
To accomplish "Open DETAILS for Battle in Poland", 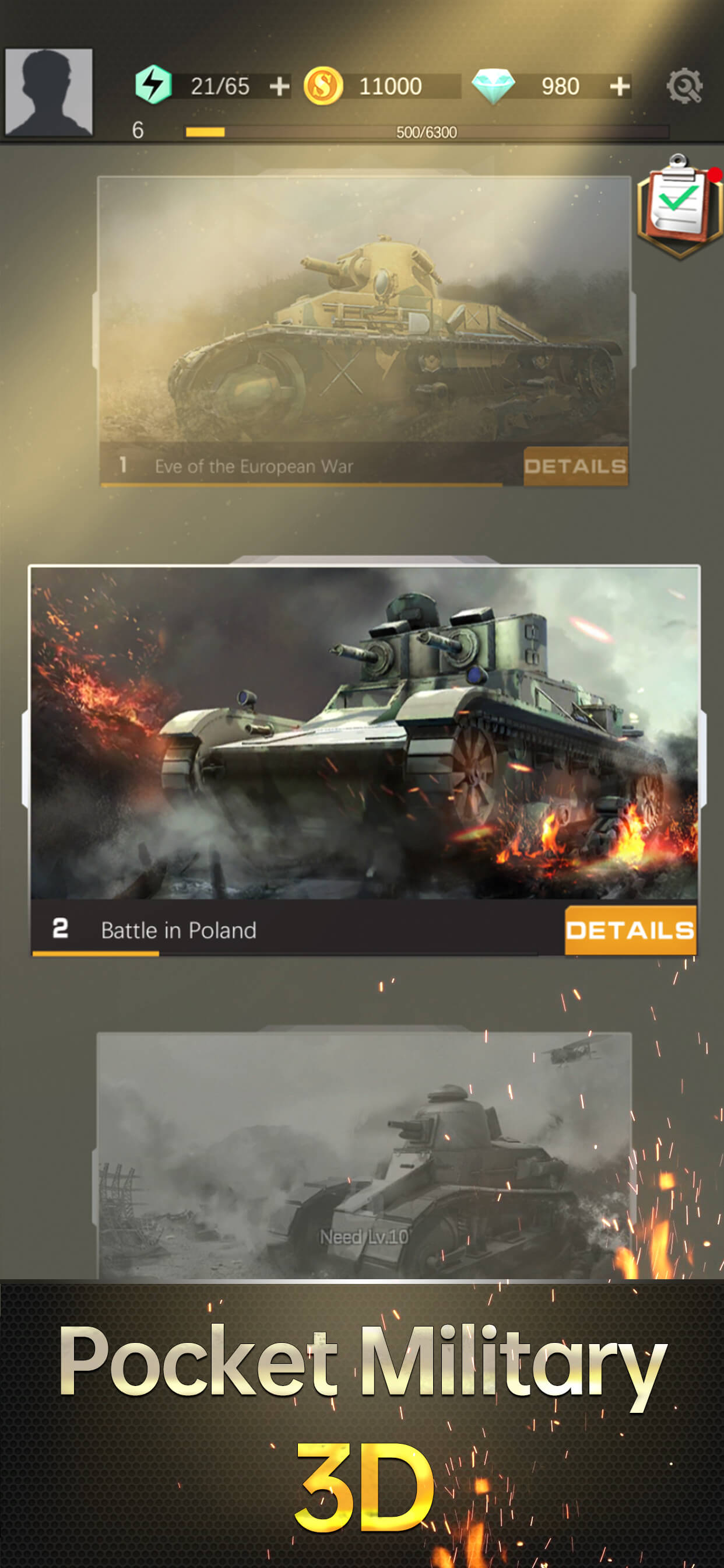I will coord(630,929).
